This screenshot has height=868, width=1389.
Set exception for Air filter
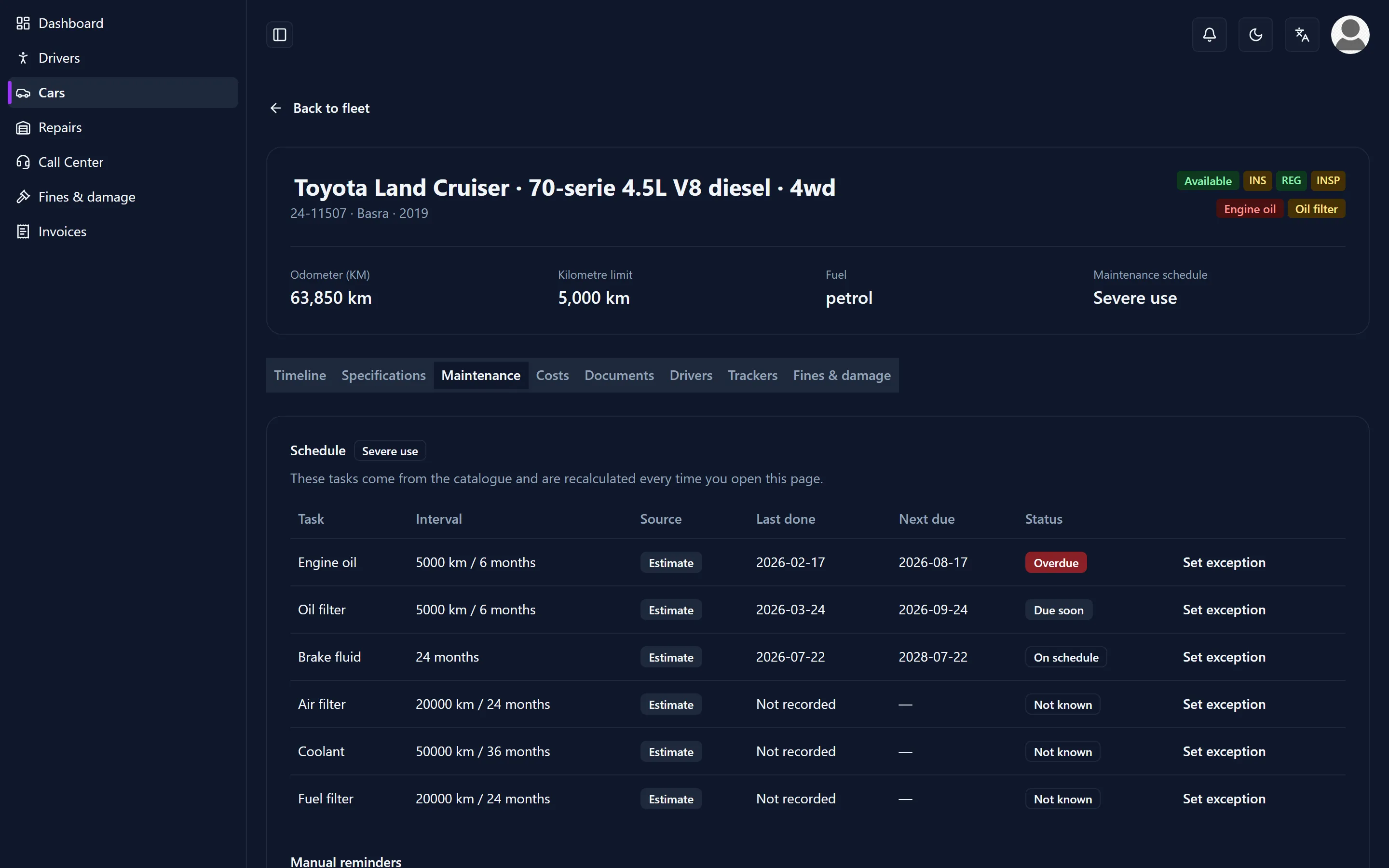1224,705
